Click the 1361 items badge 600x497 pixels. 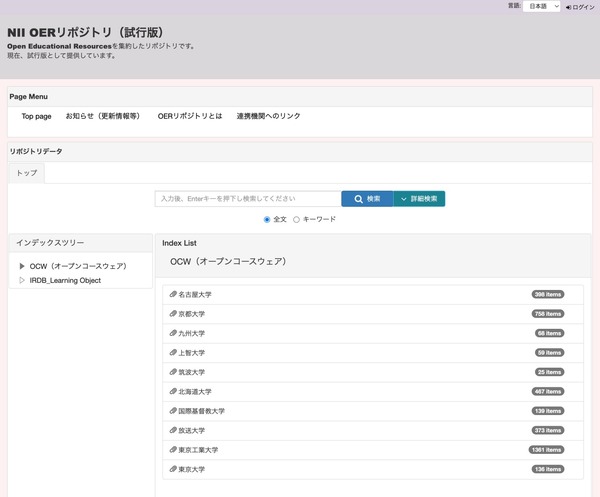(x=547, y=450)
